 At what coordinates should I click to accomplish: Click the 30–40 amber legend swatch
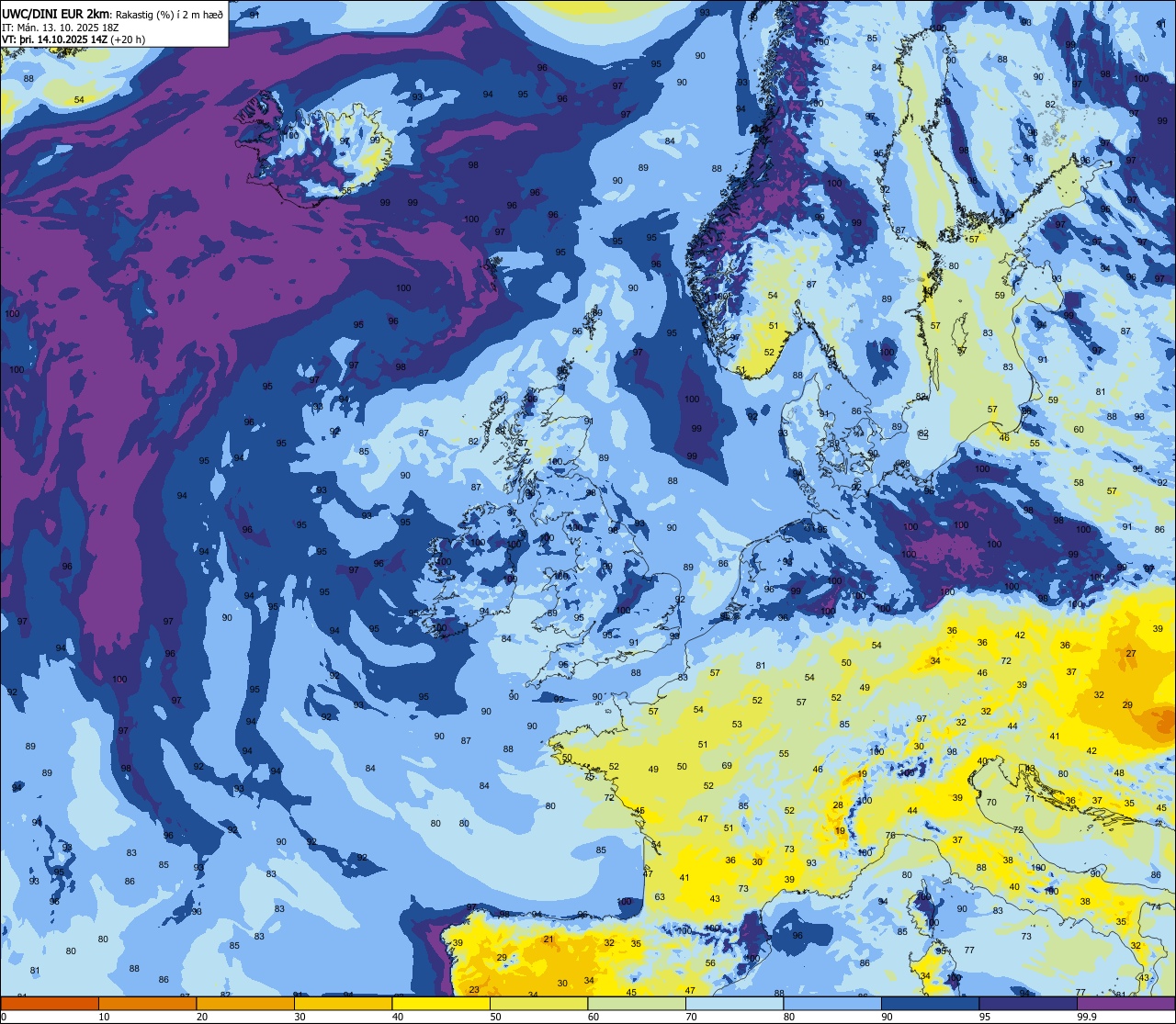pos(343,1004)
